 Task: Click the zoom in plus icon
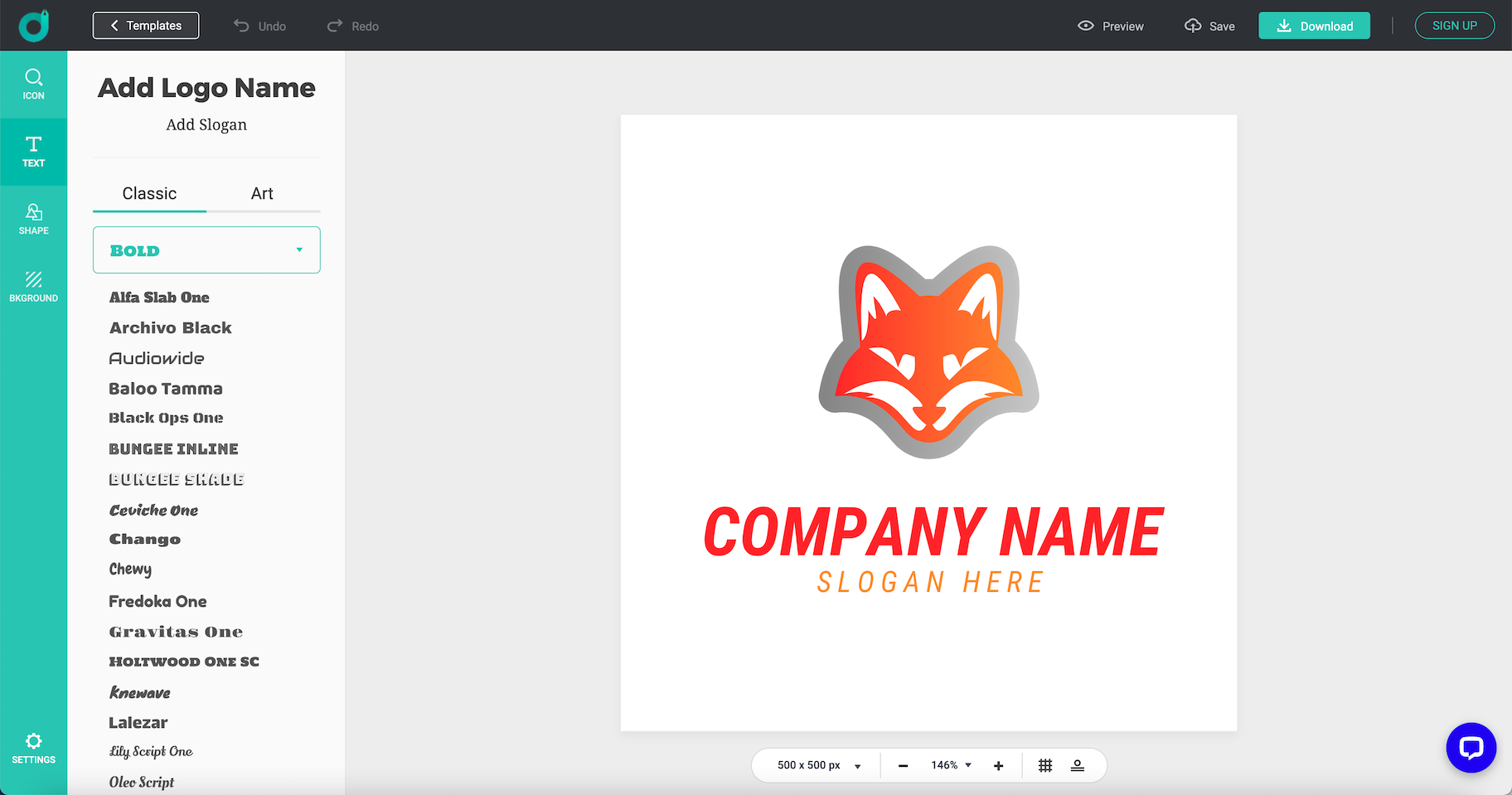tap(998, 766)
